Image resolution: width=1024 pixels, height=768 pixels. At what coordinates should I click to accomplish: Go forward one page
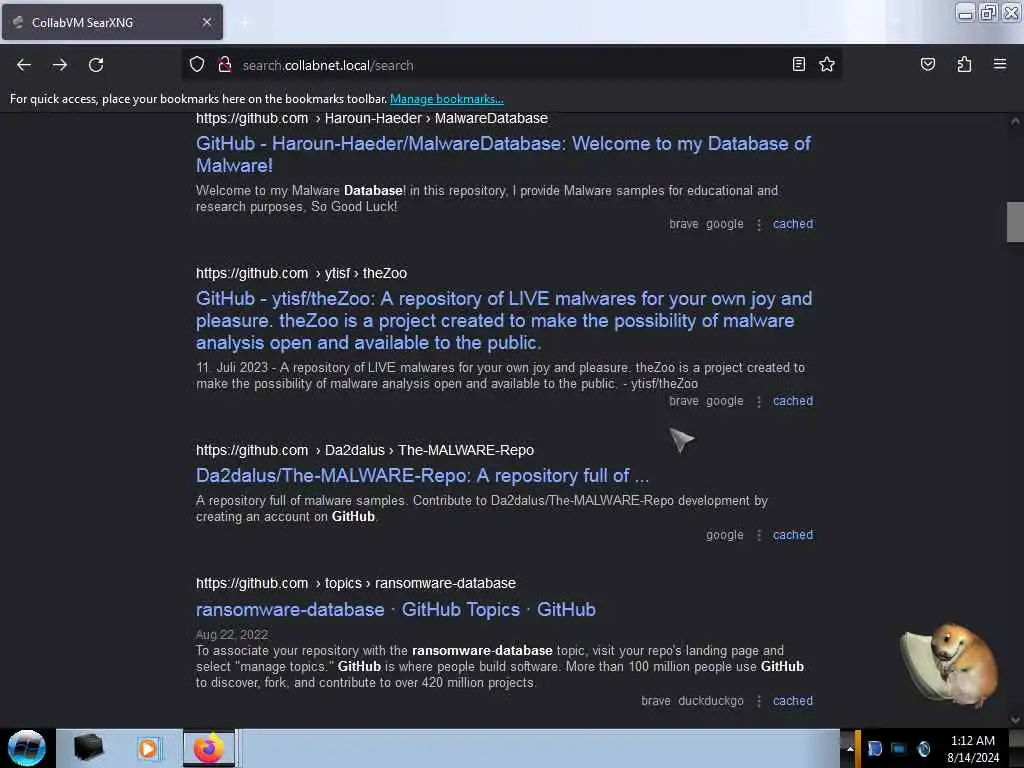(60, 65)
